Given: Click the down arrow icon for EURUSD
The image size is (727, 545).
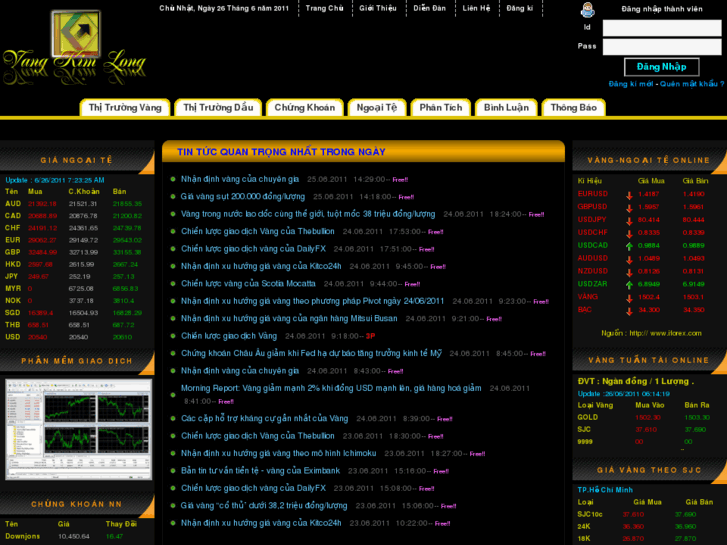Looking at the screenshot, I should [629, 195].
